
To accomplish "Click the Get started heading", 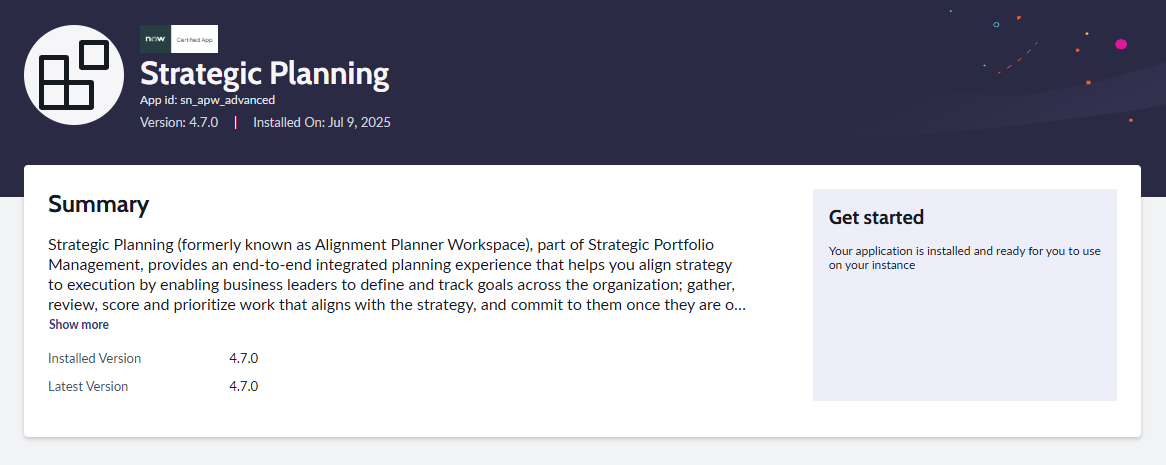I will [x=876, y=217].
